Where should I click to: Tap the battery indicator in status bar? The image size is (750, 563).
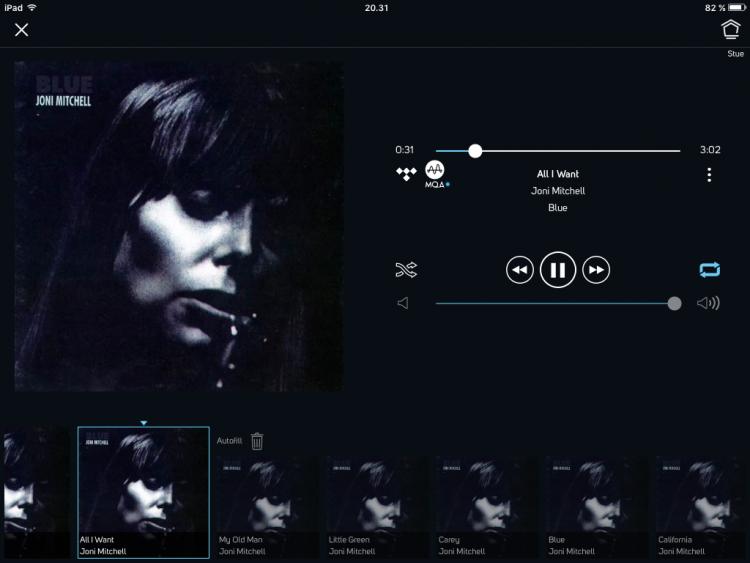point(737,7)
